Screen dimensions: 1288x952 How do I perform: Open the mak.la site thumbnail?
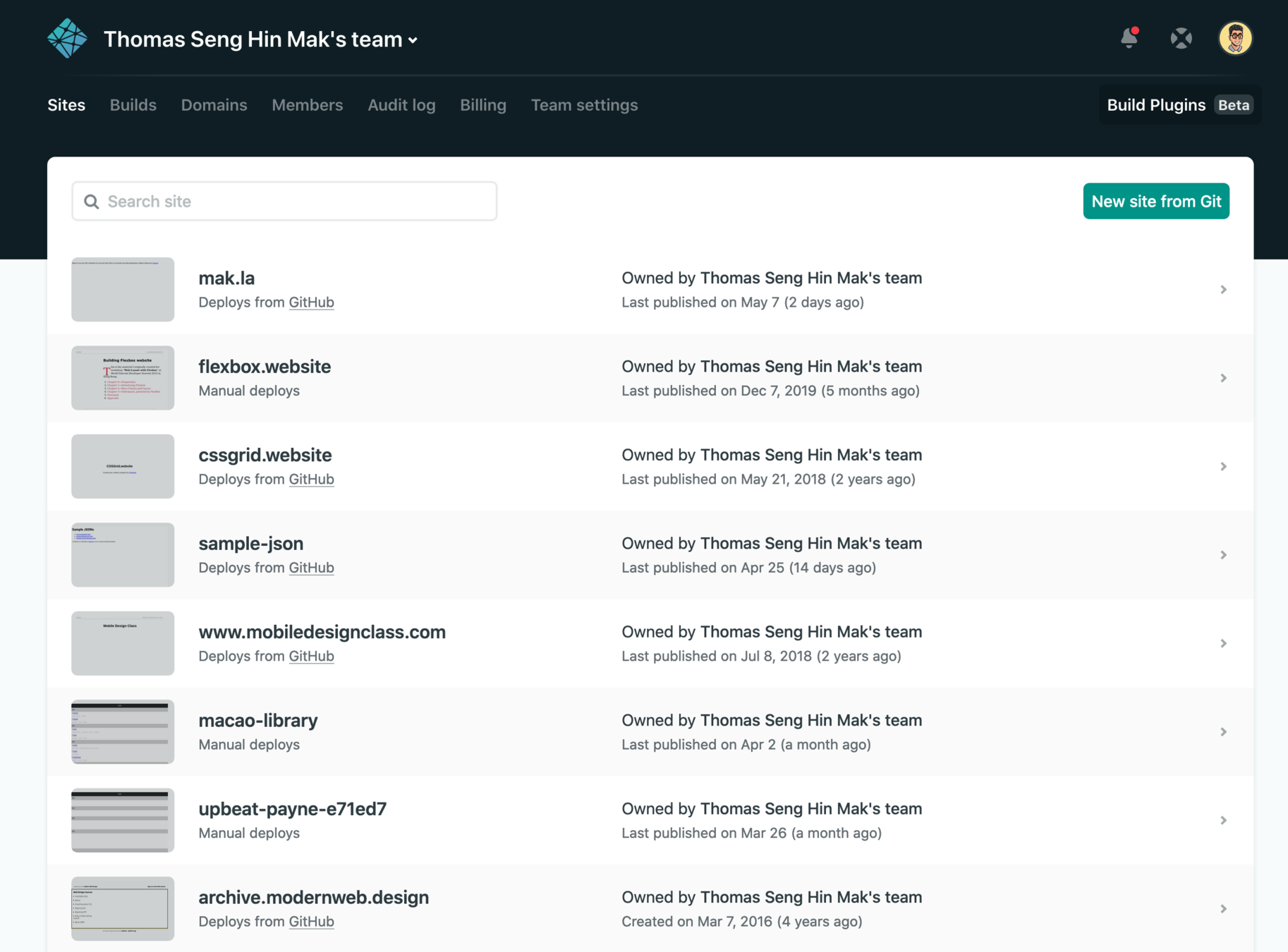point(123,290)
